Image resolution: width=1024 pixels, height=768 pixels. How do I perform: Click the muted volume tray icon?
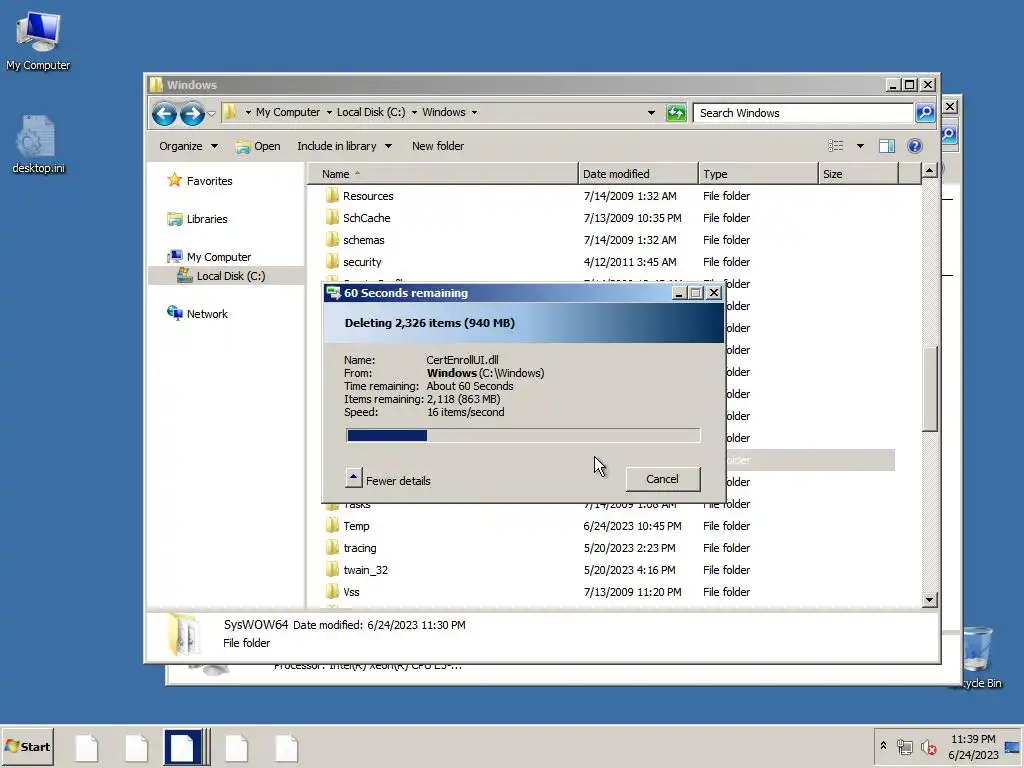(928, 746)
